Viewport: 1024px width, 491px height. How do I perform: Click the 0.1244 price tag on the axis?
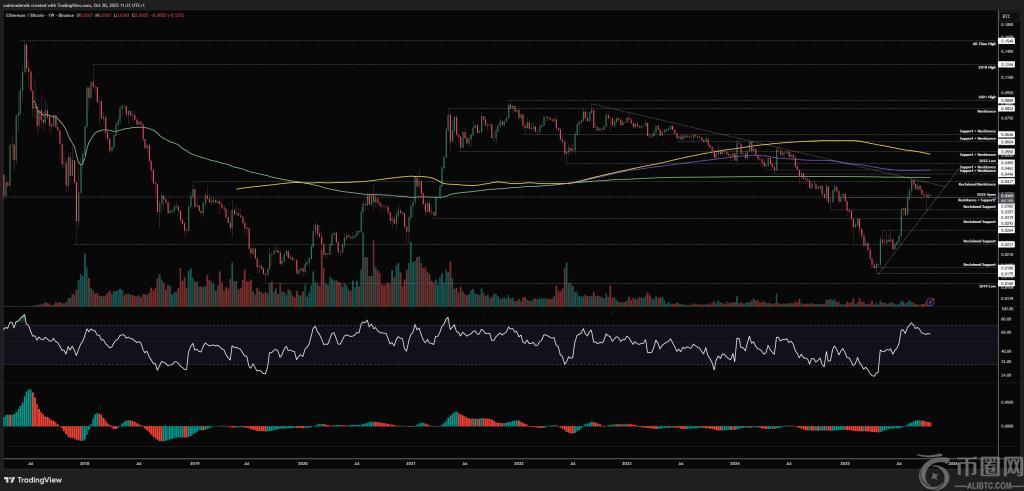coord(1007,66)
